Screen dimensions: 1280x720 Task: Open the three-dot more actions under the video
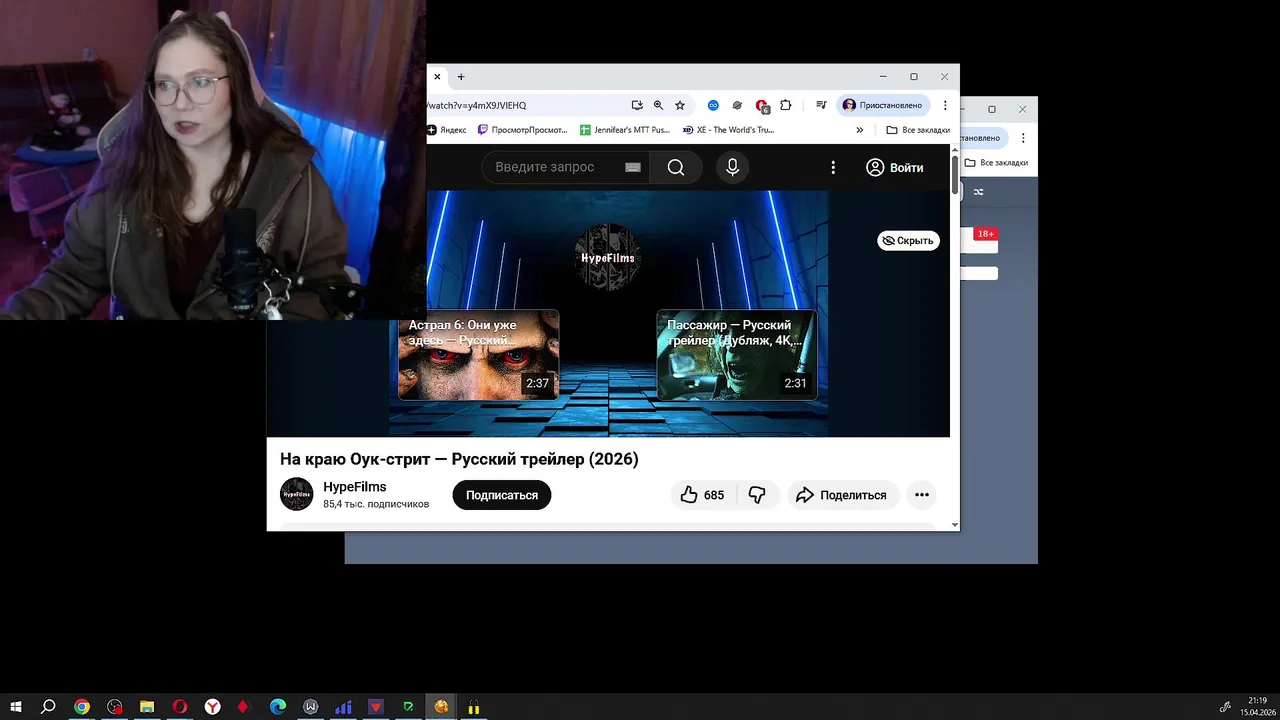pyautogui.click(x=922, y=495)
